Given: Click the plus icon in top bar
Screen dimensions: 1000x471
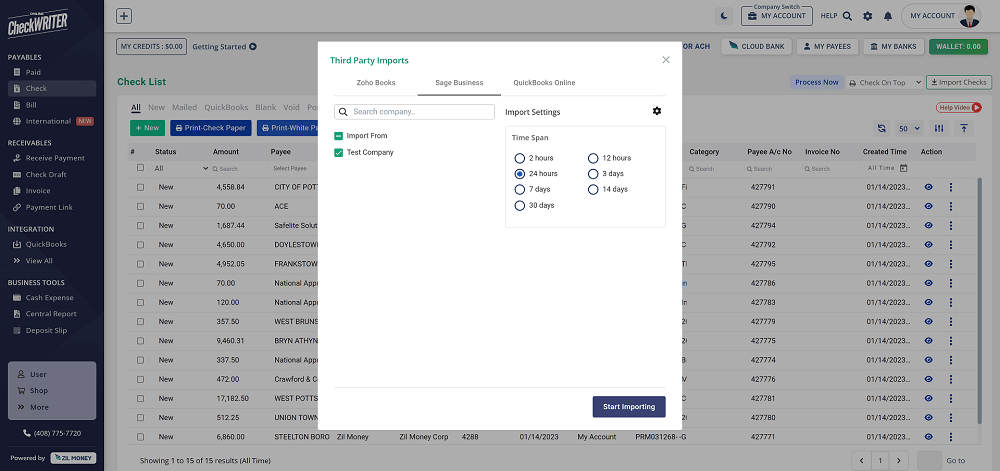Looking at the screenshot, I should [x=124, y=16].
